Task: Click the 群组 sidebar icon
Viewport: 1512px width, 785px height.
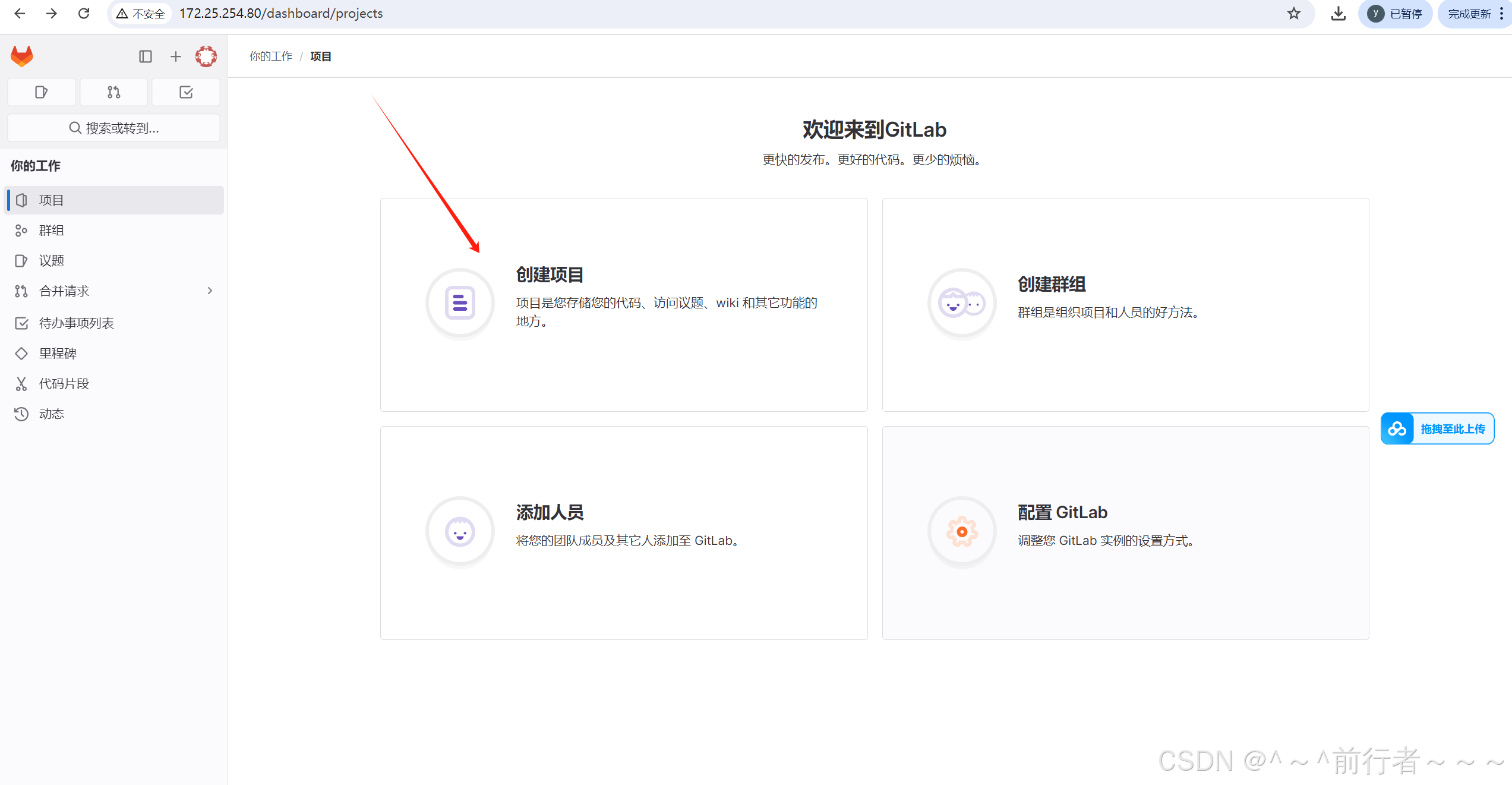Action: [21, 231]
